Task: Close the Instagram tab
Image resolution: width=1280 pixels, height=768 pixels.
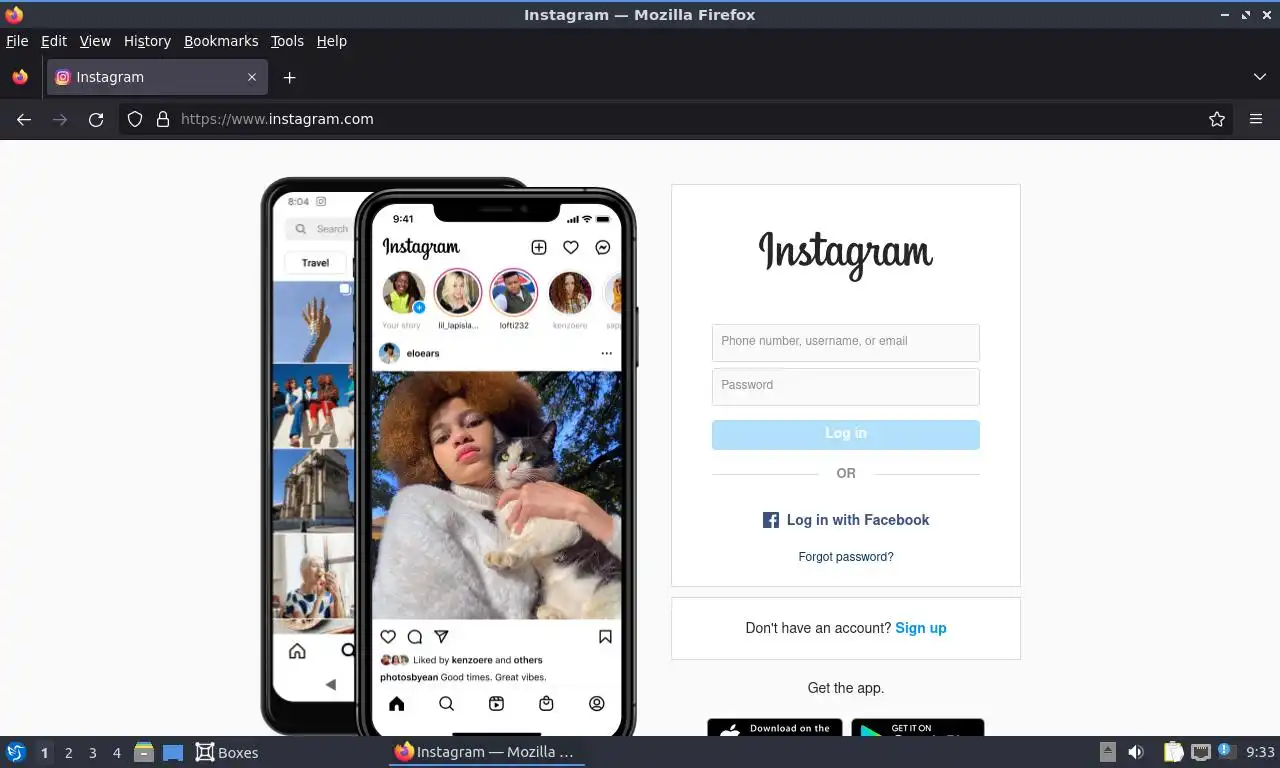Action: 252,77
